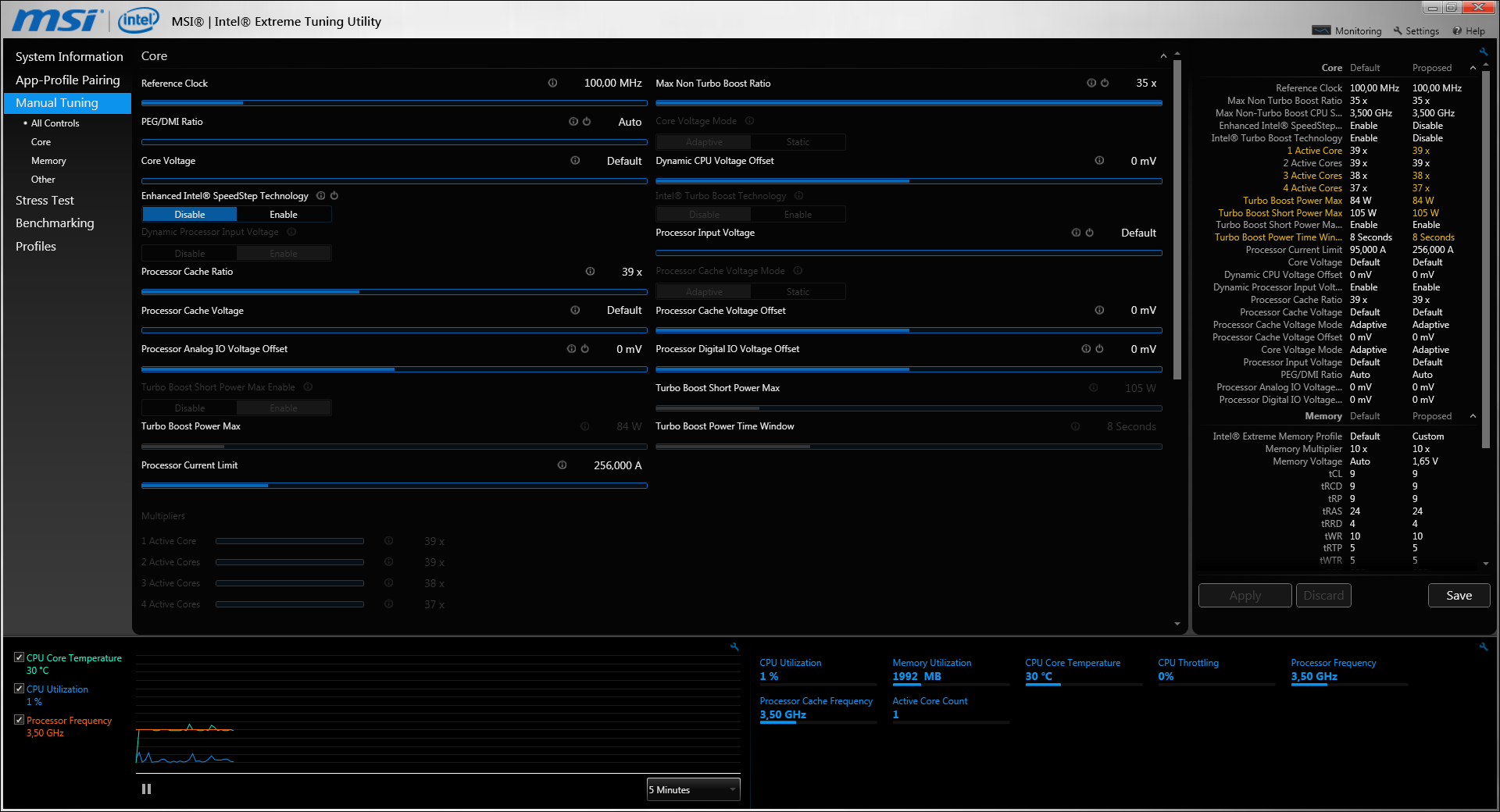Collapse the Core section in the main panel

point(1163,56)
